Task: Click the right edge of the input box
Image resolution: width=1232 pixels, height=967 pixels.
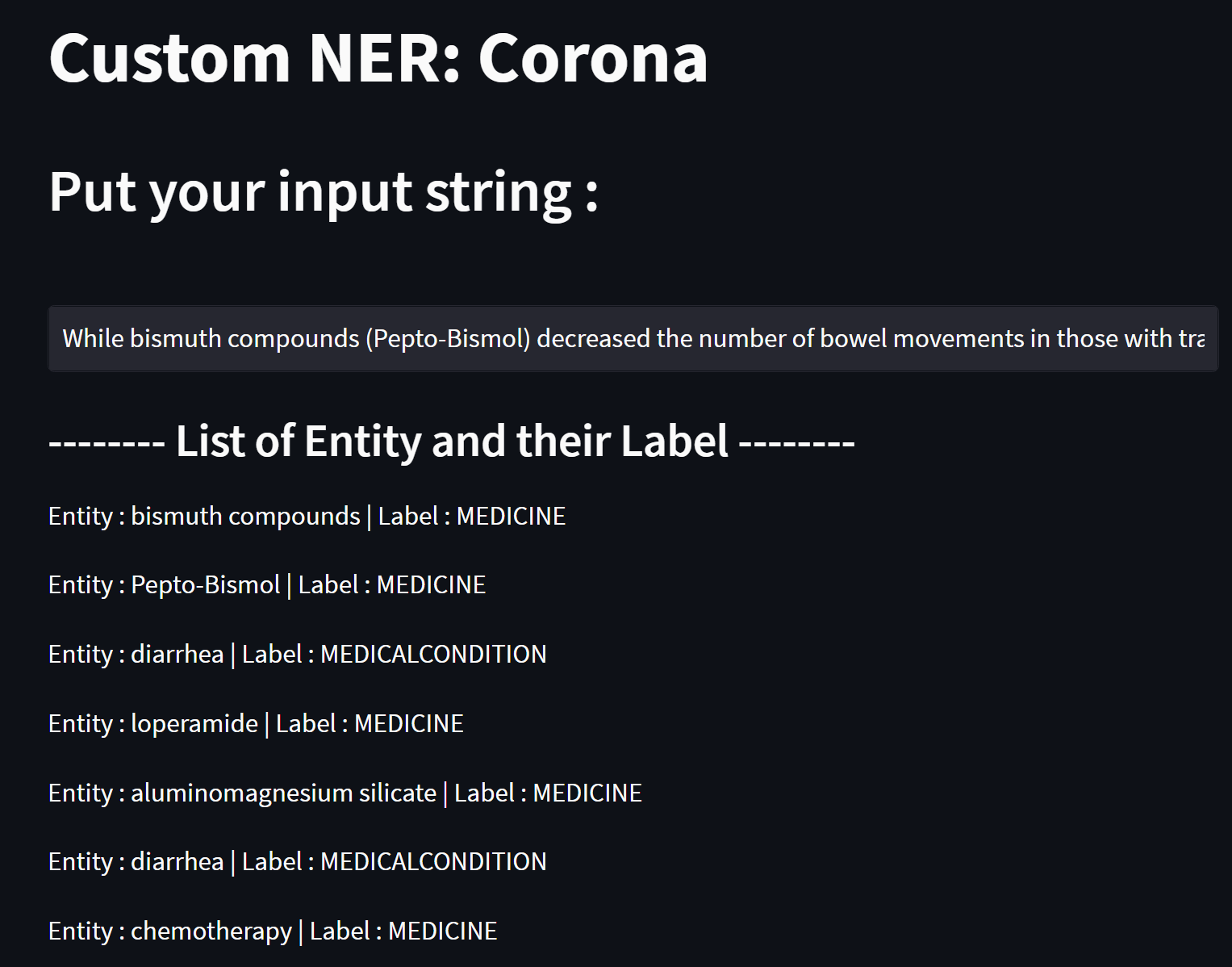Action: (1205, 339)
